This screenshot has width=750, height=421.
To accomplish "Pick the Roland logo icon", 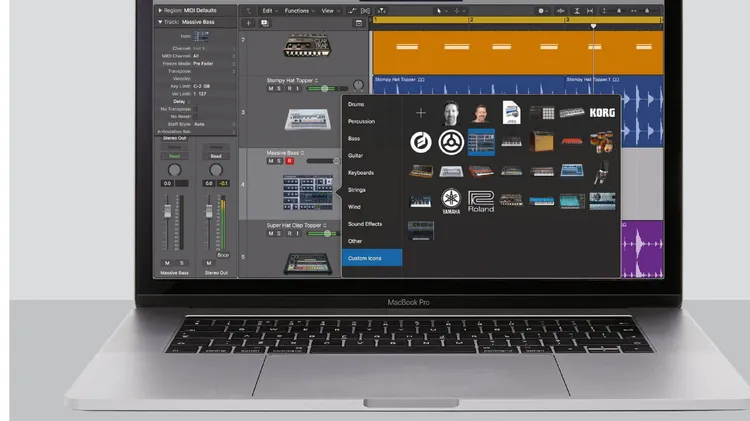I will point(481,201).
